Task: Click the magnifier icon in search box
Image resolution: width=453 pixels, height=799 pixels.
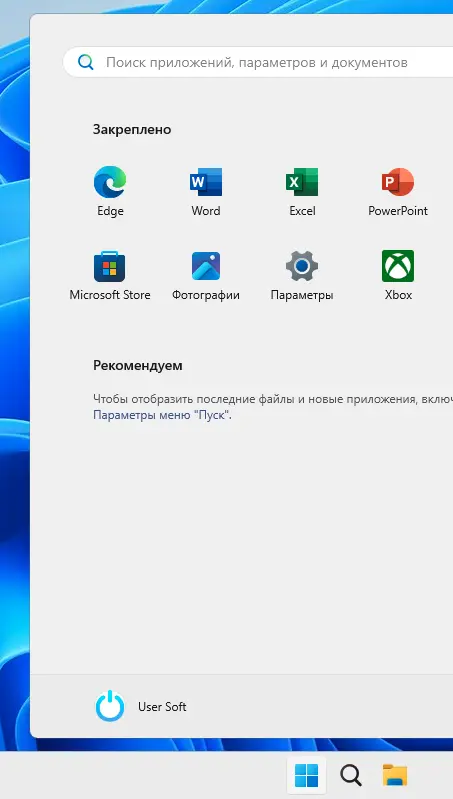Action: click(x=86, y=62)
